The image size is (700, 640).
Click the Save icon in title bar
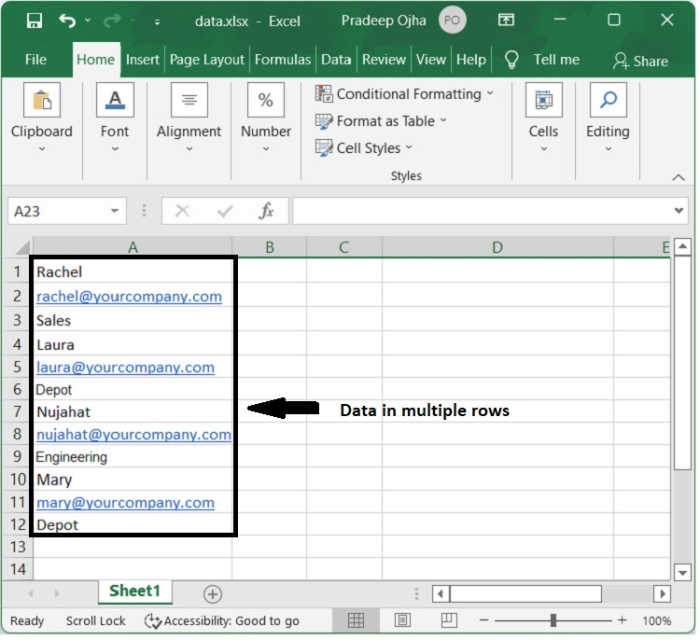pyautogui.click(x=34, y=20)
